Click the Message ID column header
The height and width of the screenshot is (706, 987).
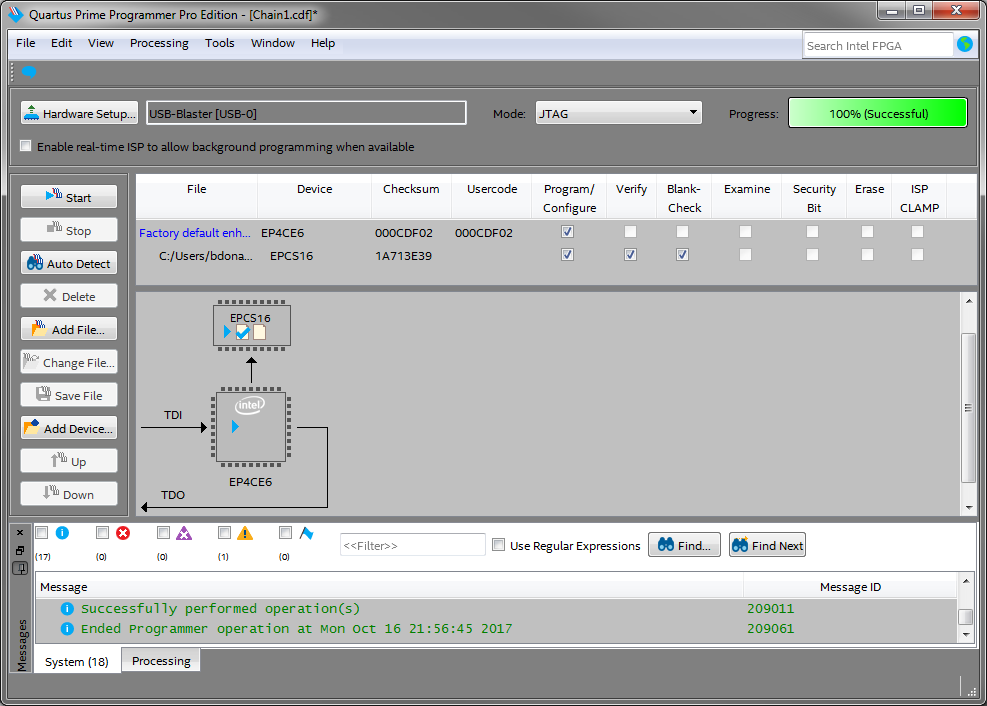pos(850,586)
